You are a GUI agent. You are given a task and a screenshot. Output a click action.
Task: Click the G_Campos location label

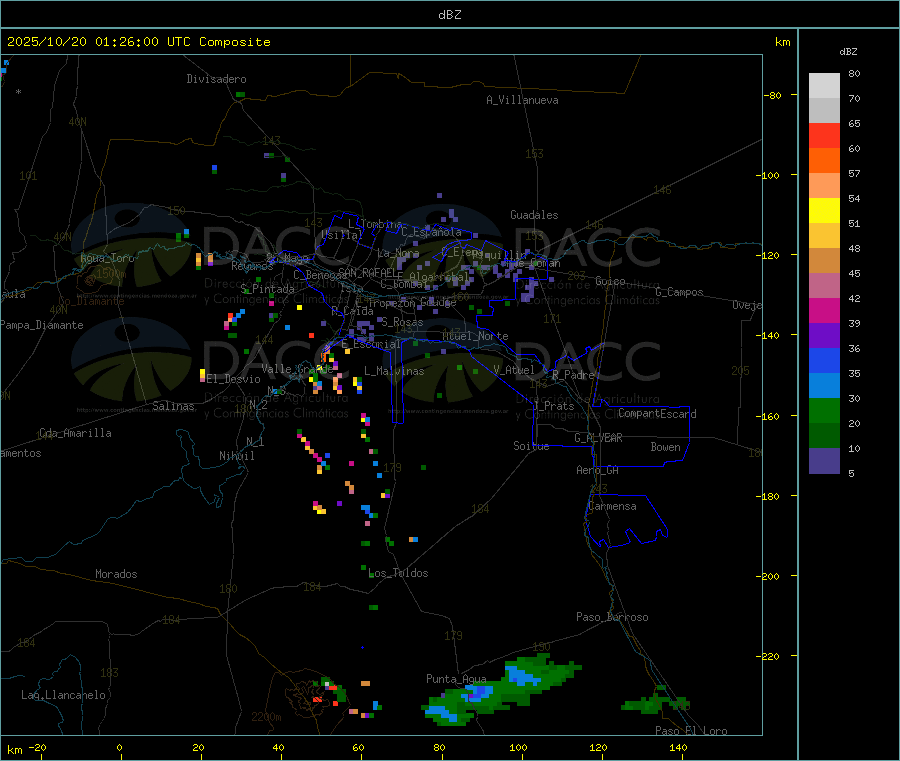(x=679, y=292)
